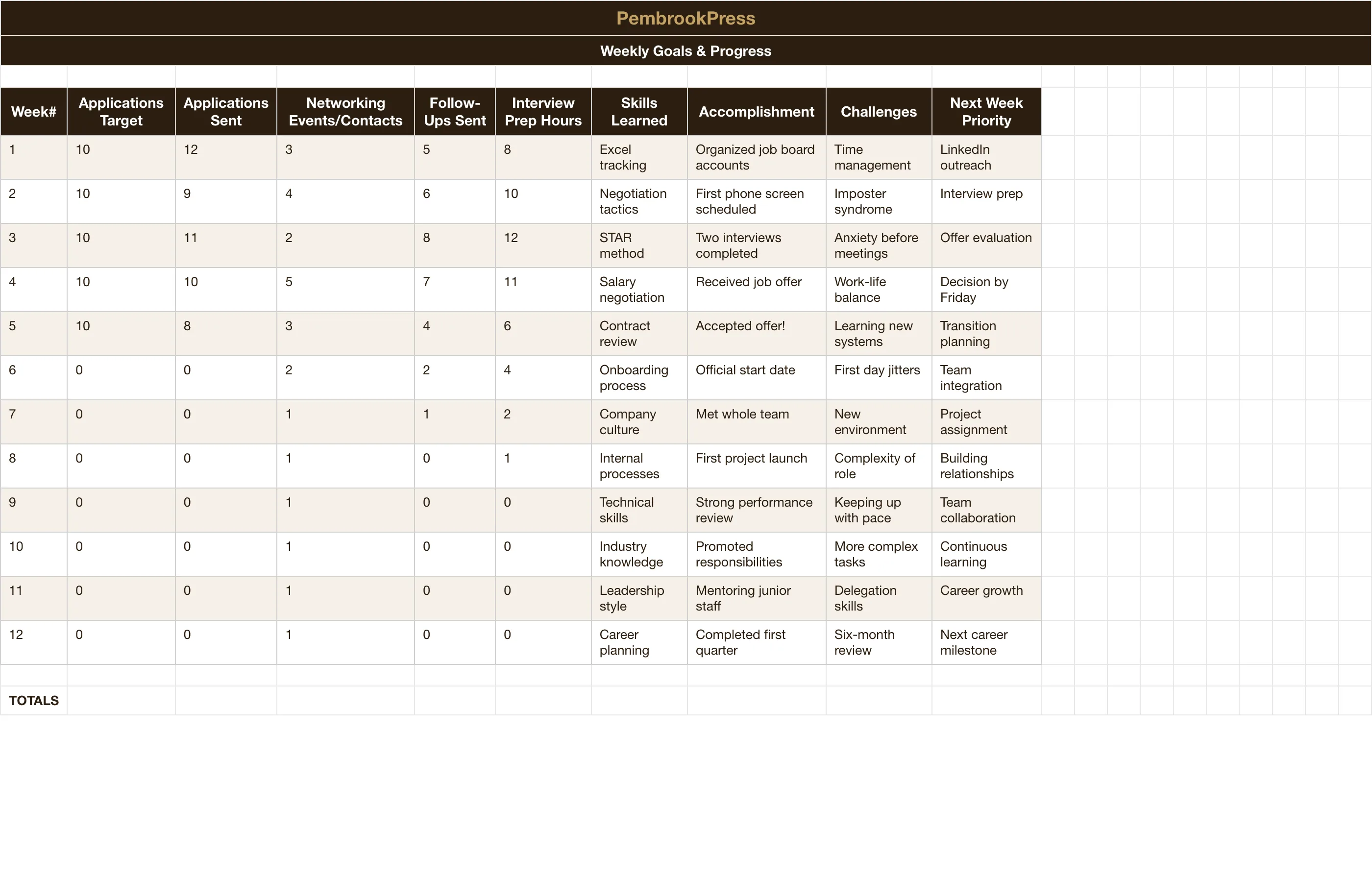Select the Strong performance review cell
This screenshot has width=1372, height=882.
pos(757,510)
